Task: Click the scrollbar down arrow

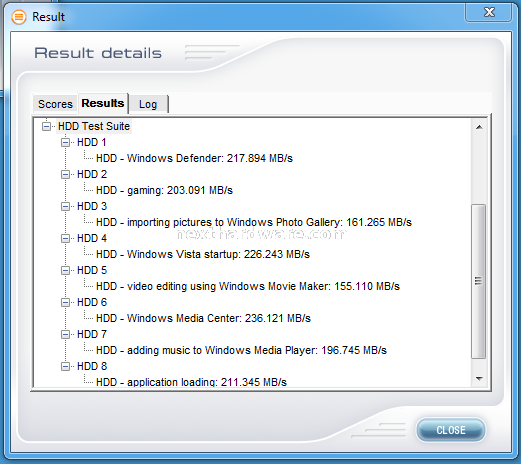Action: pos(479,379)
